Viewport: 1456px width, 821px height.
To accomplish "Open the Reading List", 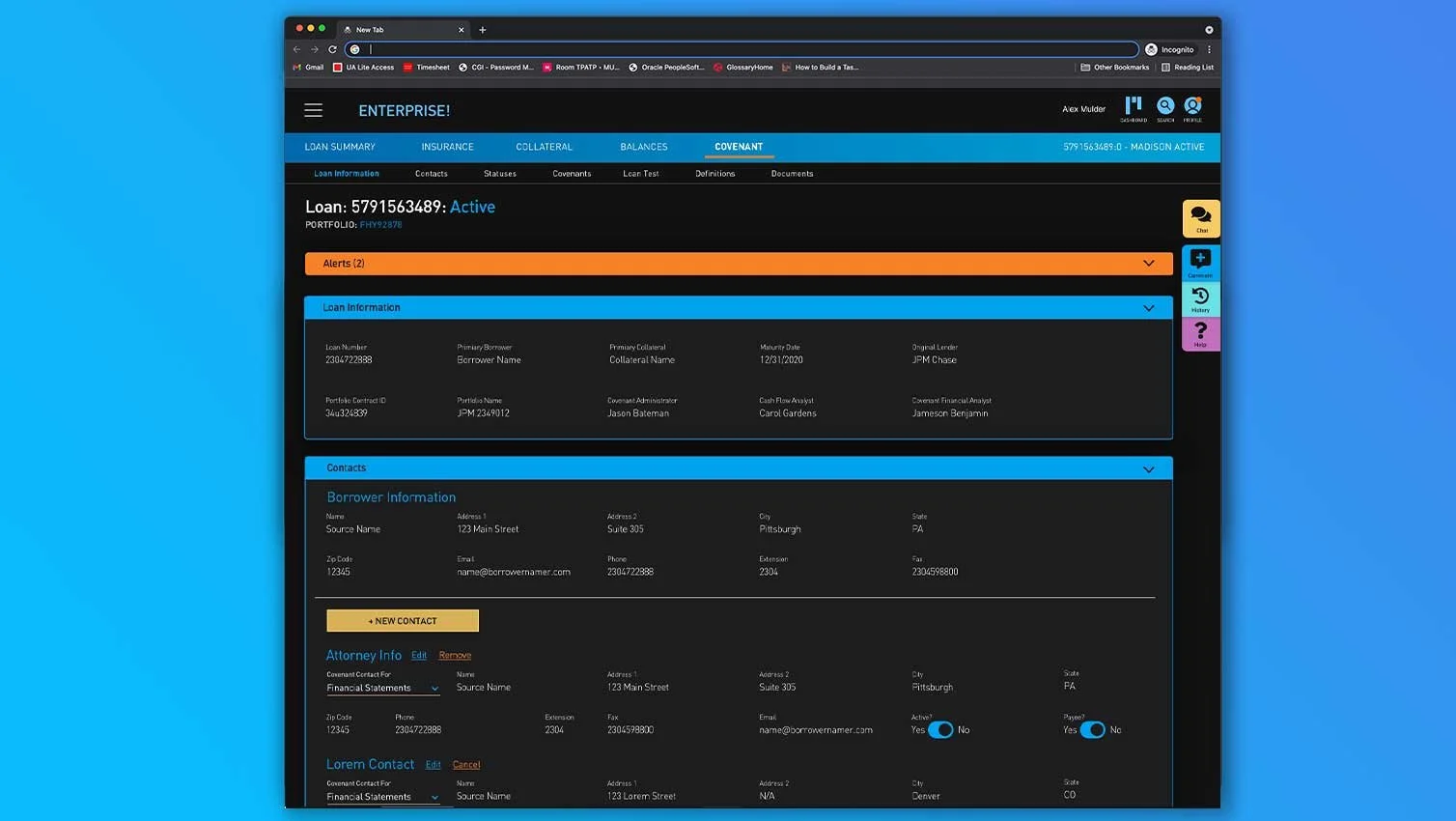I will (1188, 68).
